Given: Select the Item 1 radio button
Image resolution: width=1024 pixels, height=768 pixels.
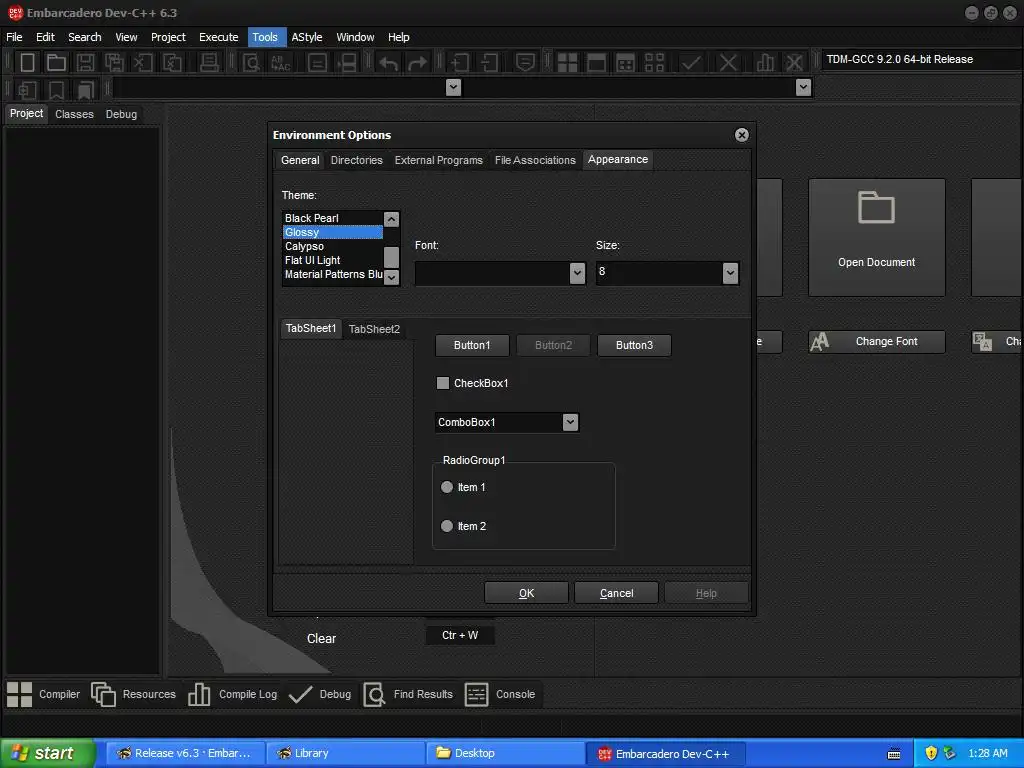Looking at the screenshot, I should pos(447,487).
